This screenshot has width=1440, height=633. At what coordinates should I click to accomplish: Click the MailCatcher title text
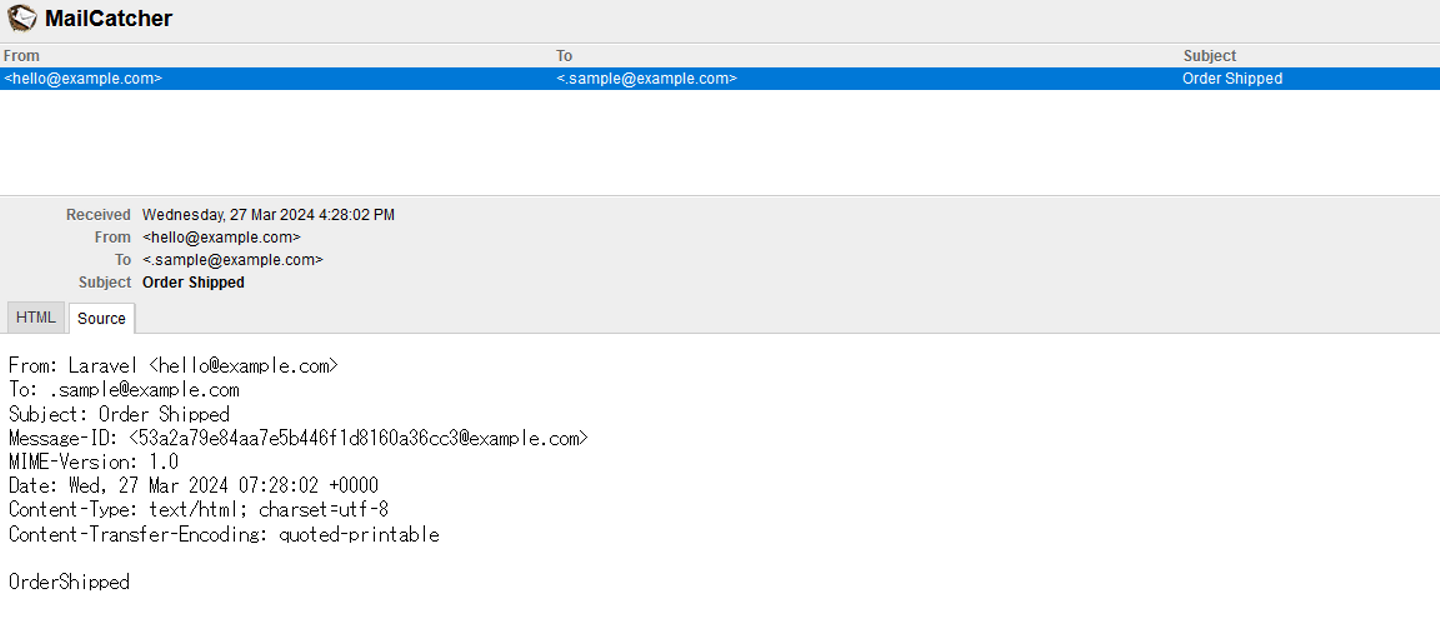pyautogui.click(x=108, y=19)
